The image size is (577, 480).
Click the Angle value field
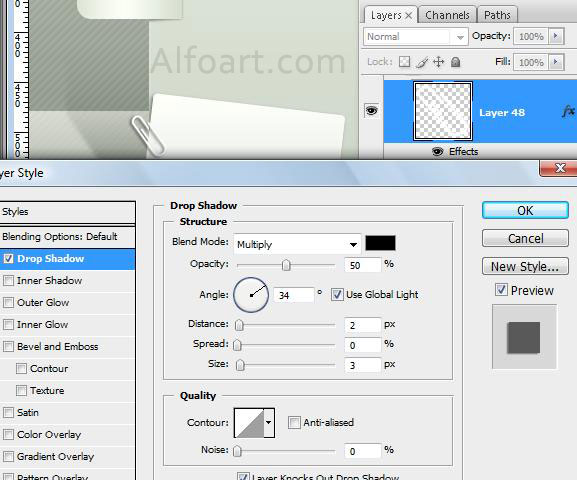294,295
